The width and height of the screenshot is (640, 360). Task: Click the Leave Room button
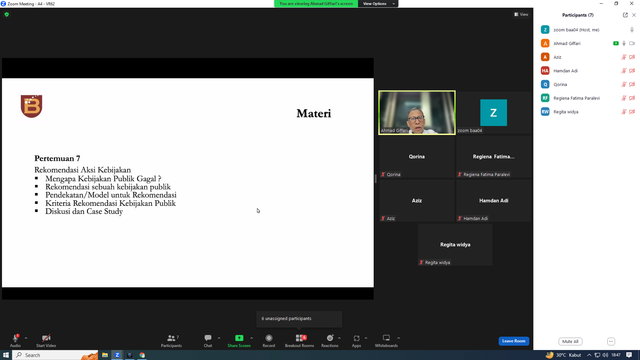(513, 341)
